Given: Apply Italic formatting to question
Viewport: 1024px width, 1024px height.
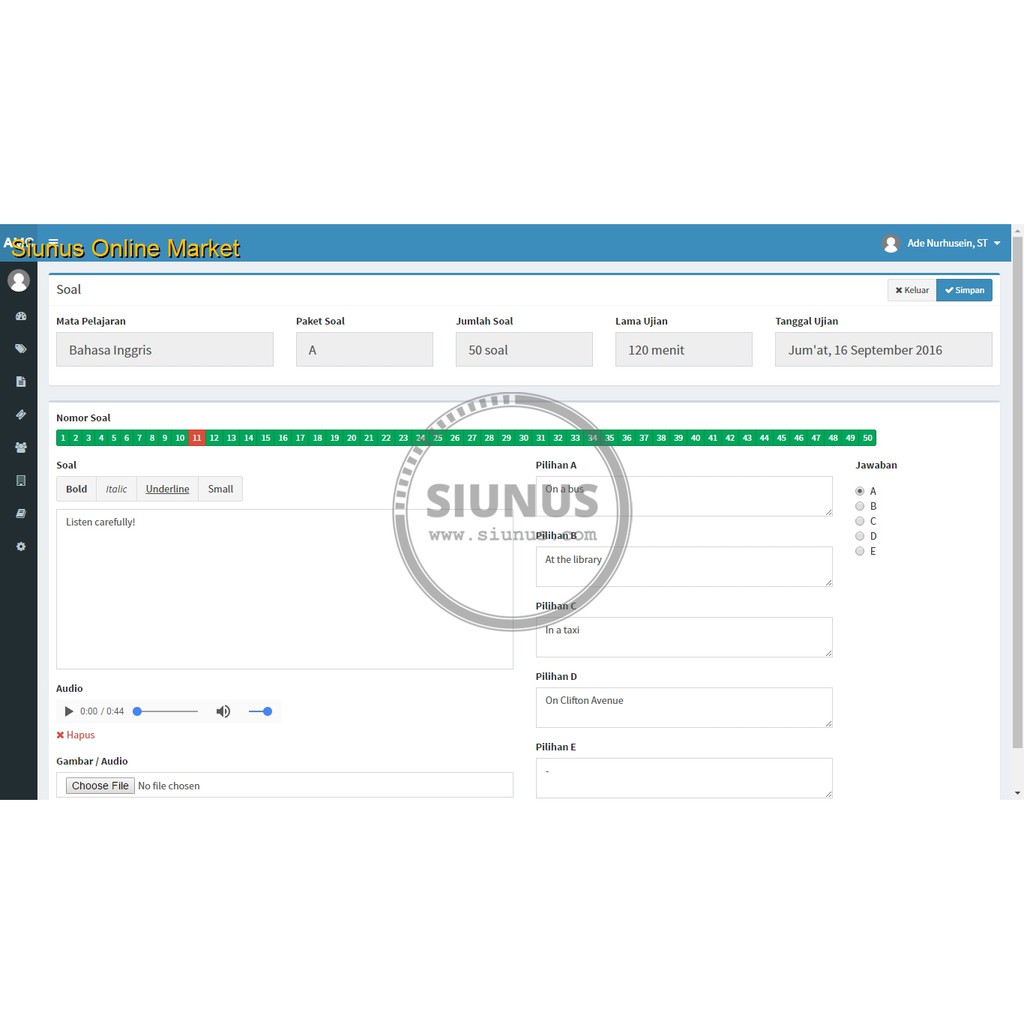Looking at the screenshot, I should tap(116, 489).
